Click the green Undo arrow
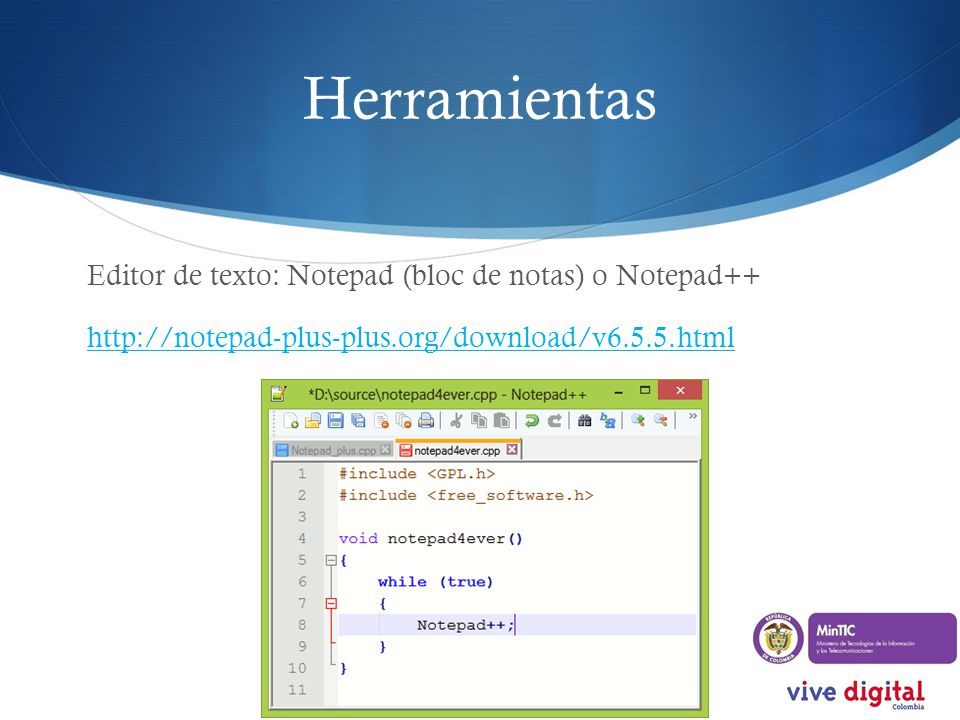 coord(531,421)
